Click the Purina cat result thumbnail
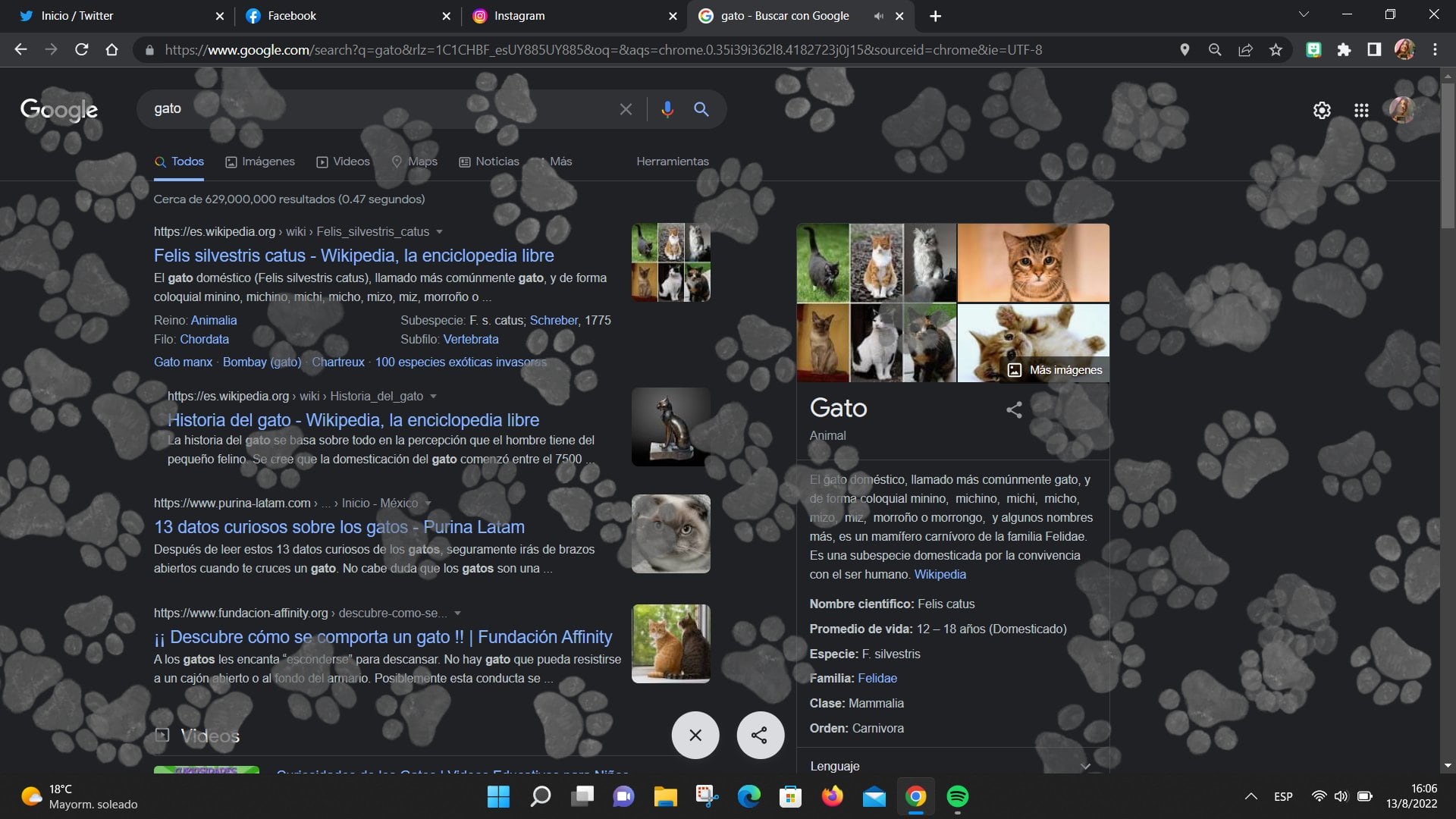 click(x=670, y=534)
